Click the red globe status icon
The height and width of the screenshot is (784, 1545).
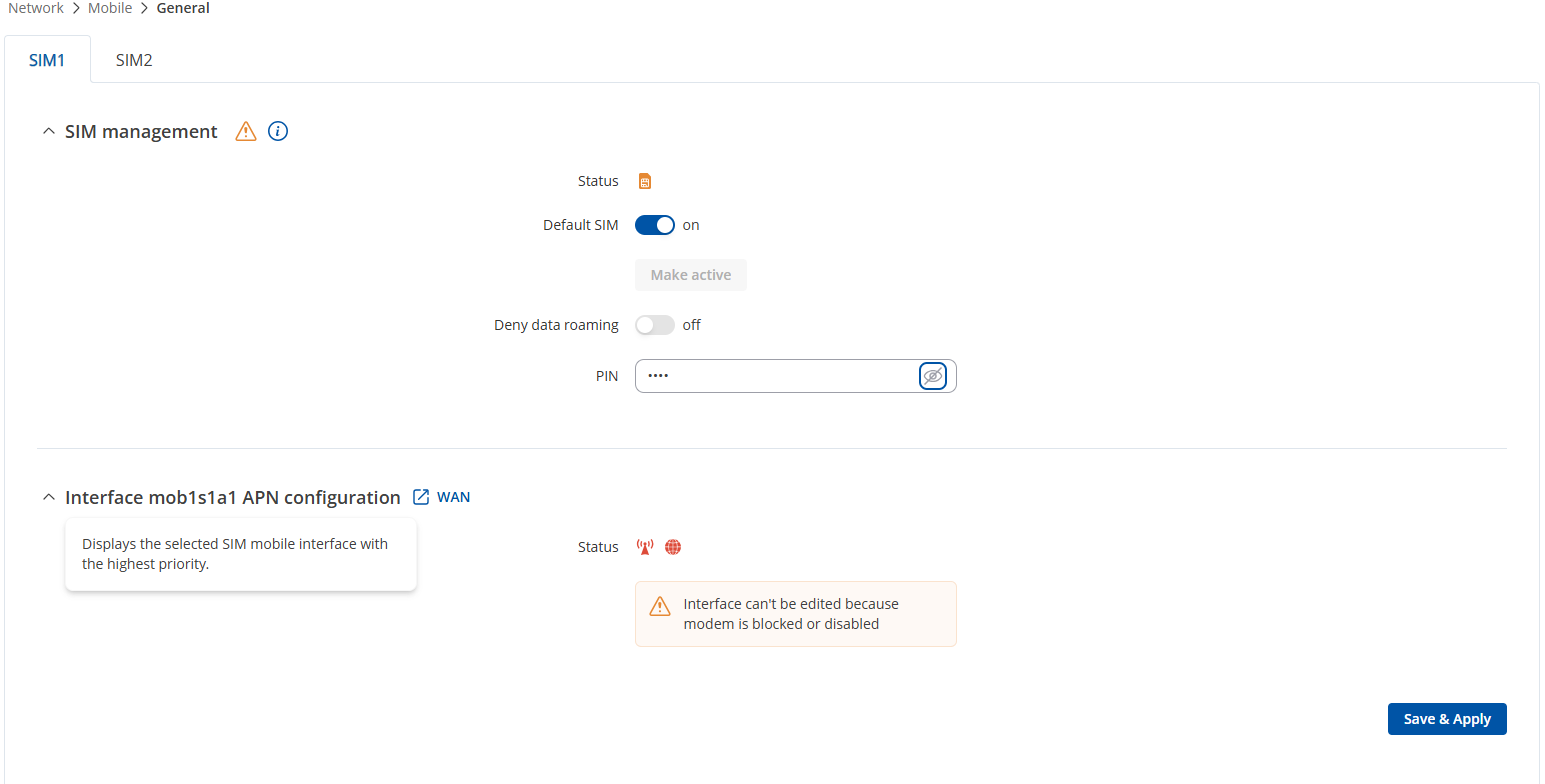[x=673, y=547]
